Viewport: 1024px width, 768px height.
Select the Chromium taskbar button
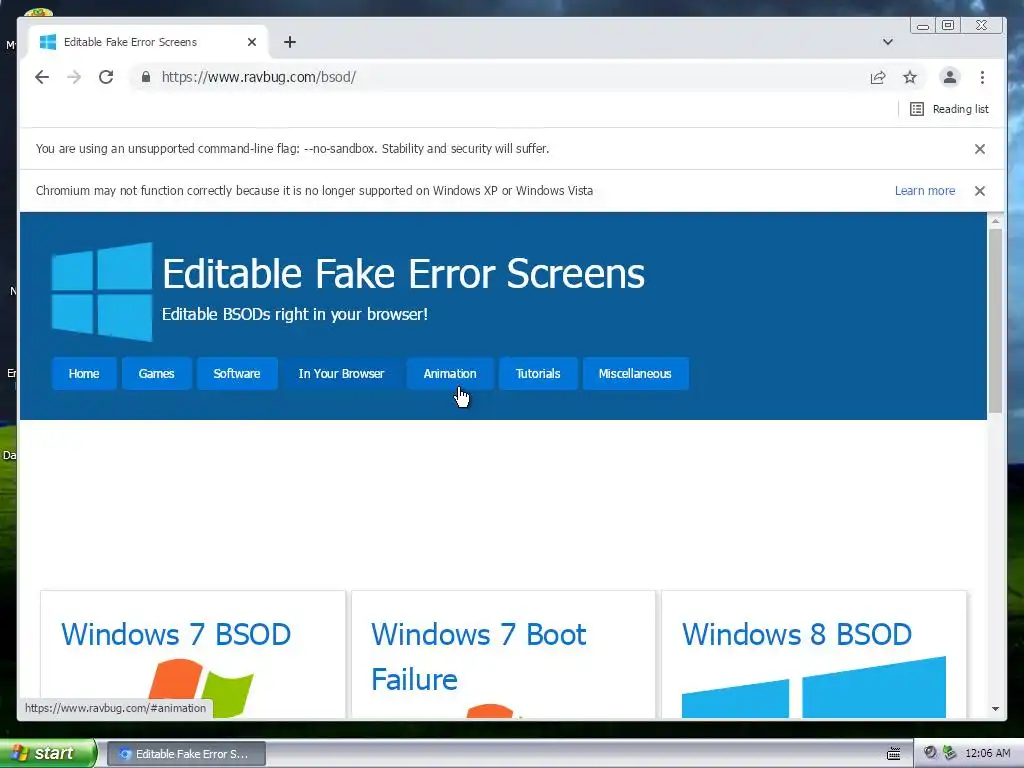coord(186,754)
